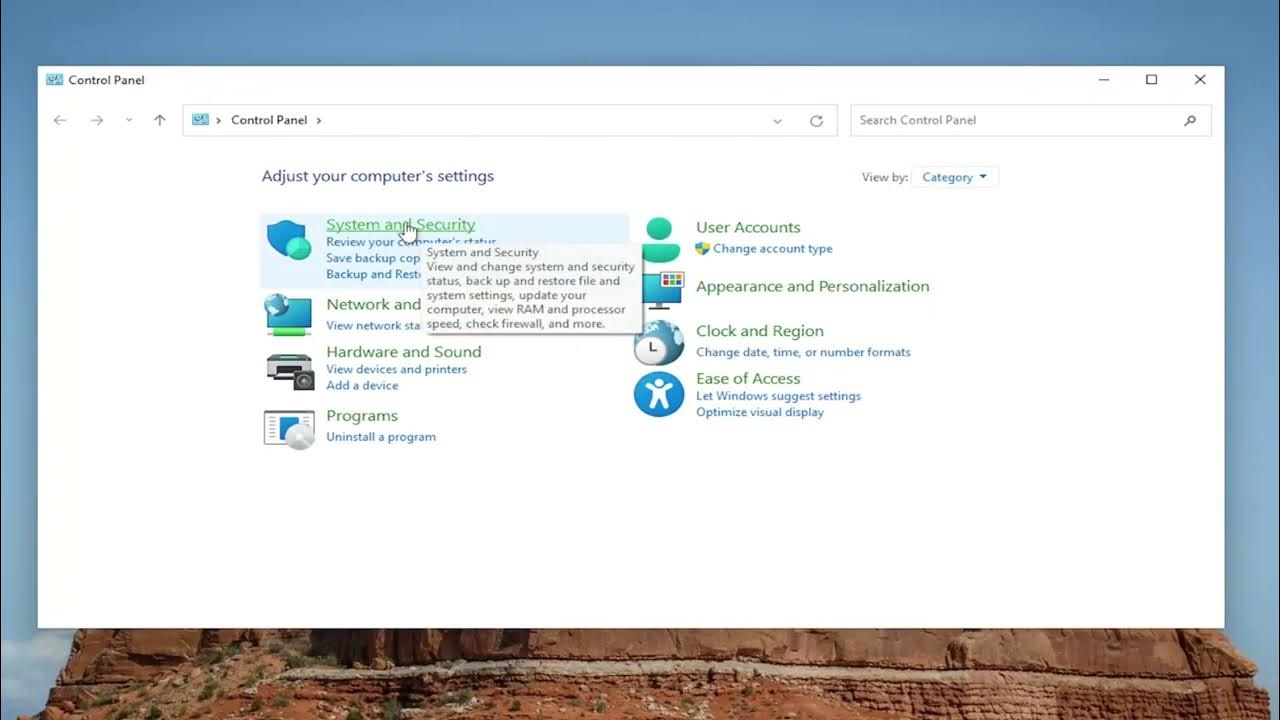The height and width of the screenshot is (720, 1280).
Task: Click the chevron before Control Panel breadcrumb
Action: pos(218,120)
